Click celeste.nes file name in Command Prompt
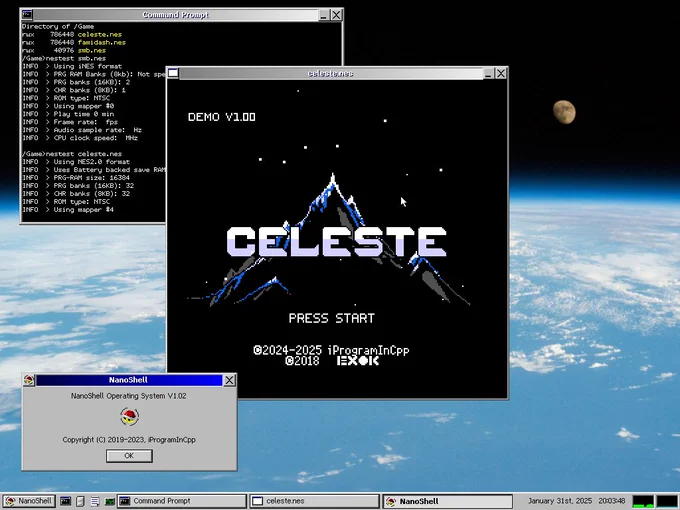The image size is (680, 510). point(100,34)
